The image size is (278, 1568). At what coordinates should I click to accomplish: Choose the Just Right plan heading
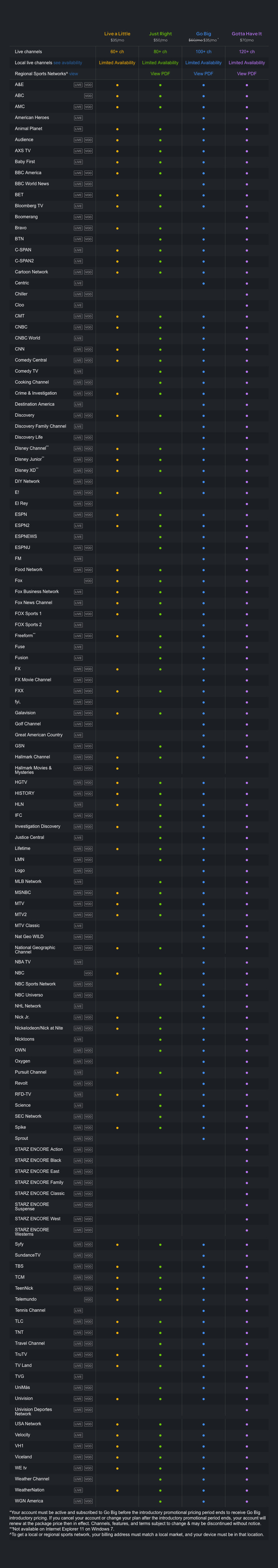(160, 34)
